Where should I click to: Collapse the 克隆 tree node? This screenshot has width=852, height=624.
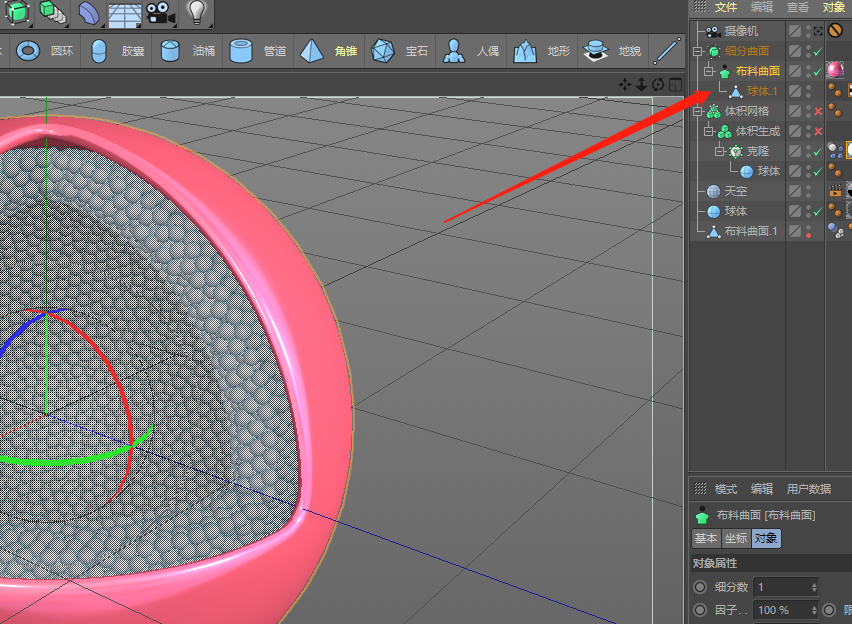(x=720, y=151)
